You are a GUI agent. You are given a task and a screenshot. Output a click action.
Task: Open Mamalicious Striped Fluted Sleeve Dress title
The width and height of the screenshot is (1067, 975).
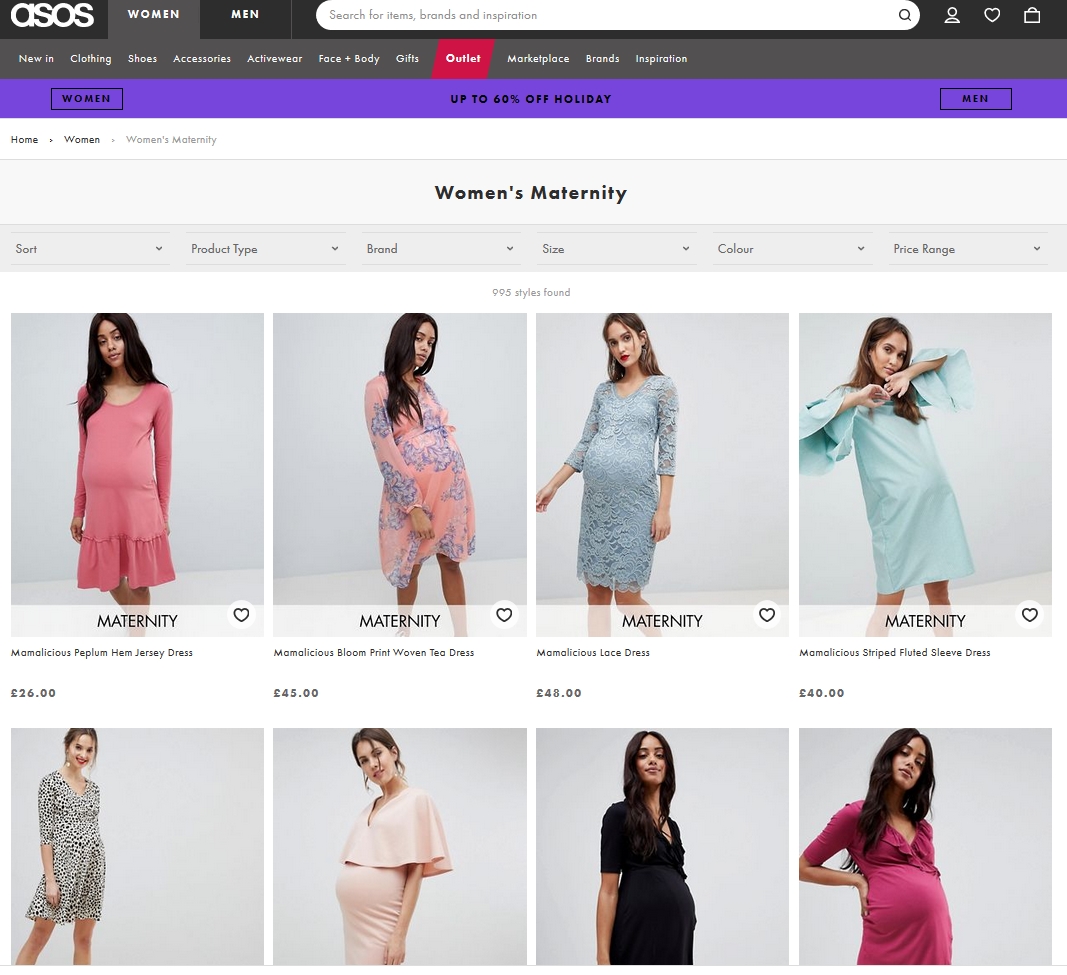(x=895, y=652)
